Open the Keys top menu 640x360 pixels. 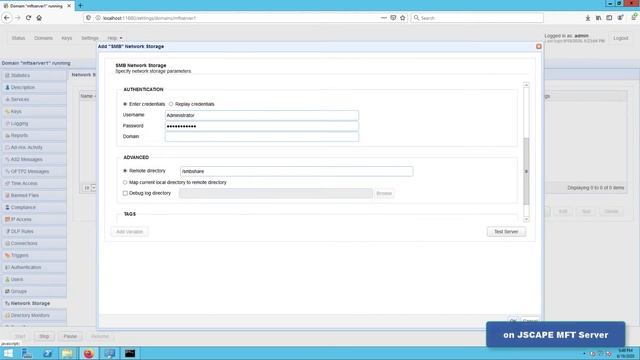(x=67, y=38)
